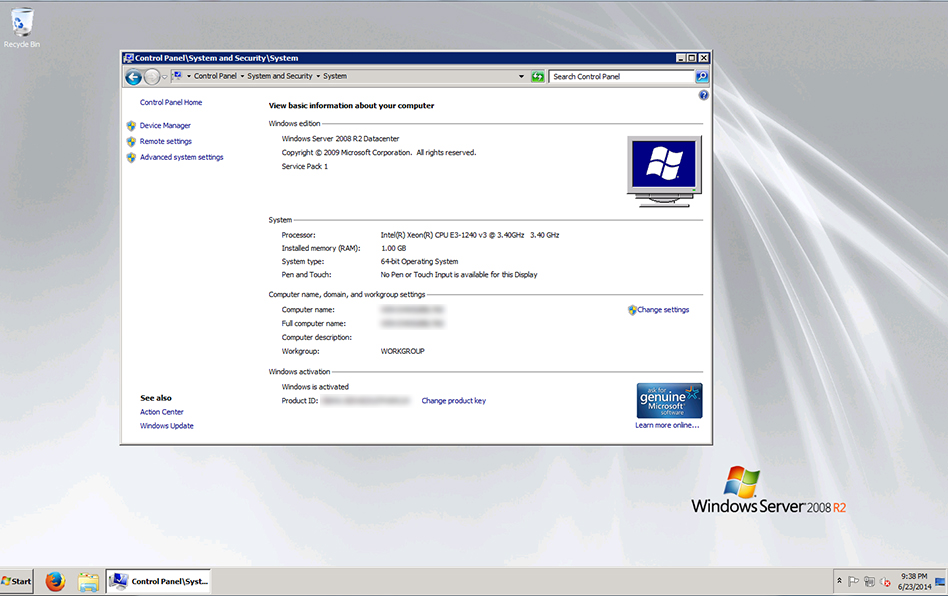The width and height of the screenshot is (948, 596).
Task: Click the Control Panel\Syst... taskbar button
Action: pos(158,581)
